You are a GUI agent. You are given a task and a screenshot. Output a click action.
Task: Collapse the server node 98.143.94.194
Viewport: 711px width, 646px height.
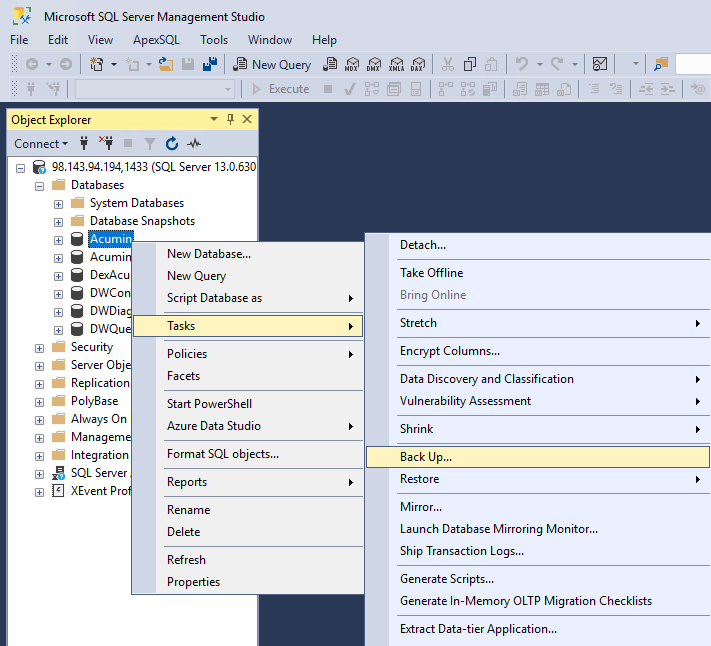[20, 168]
